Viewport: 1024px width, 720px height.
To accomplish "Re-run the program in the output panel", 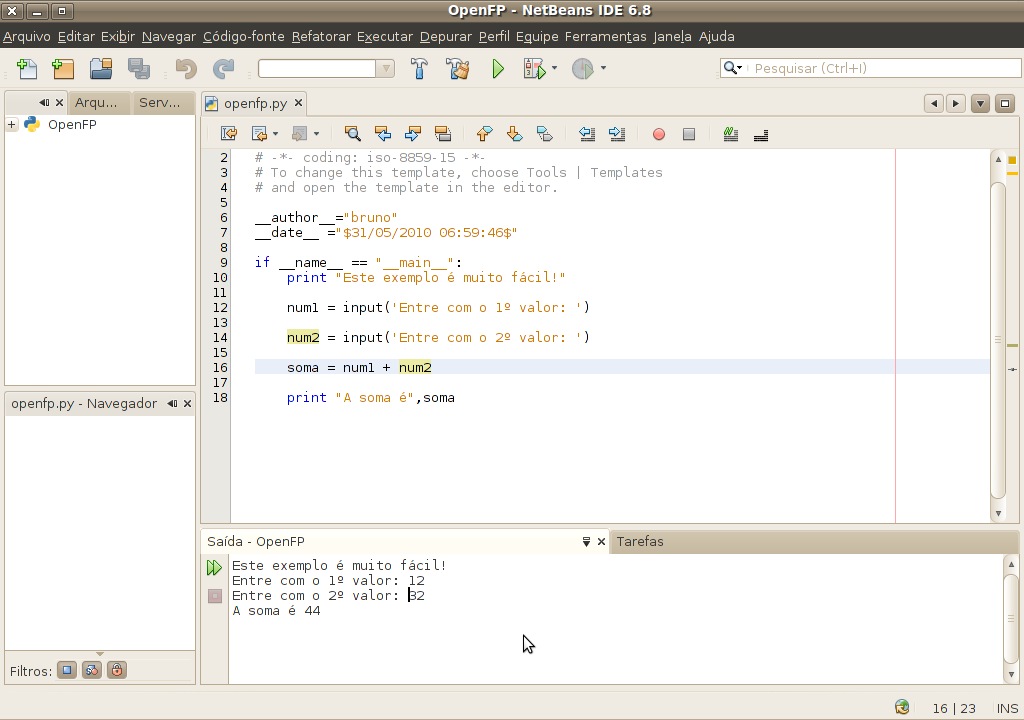I will click(x=214, y=568).
